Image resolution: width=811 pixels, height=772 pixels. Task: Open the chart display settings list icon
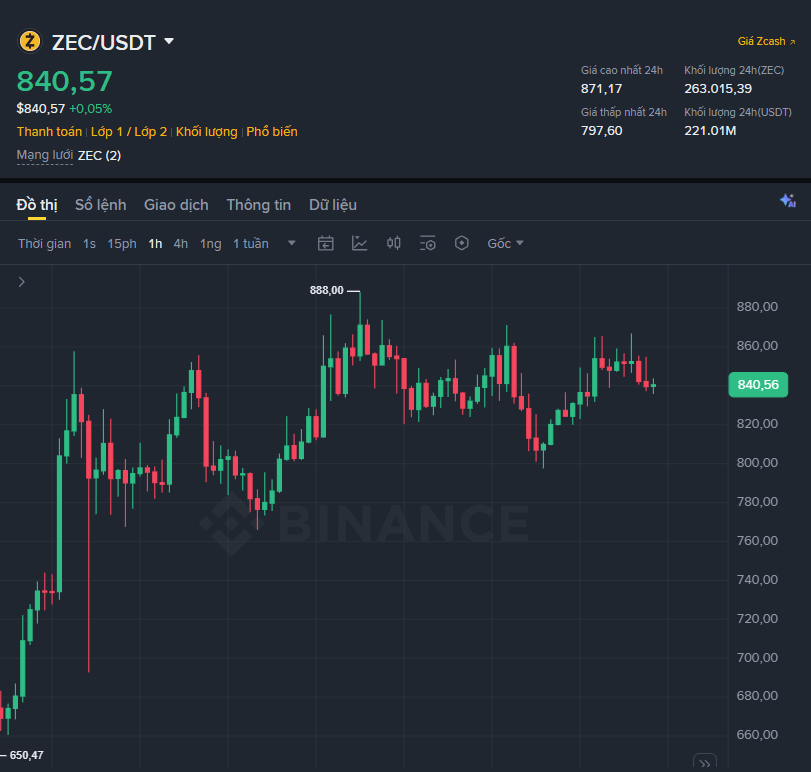428,243
